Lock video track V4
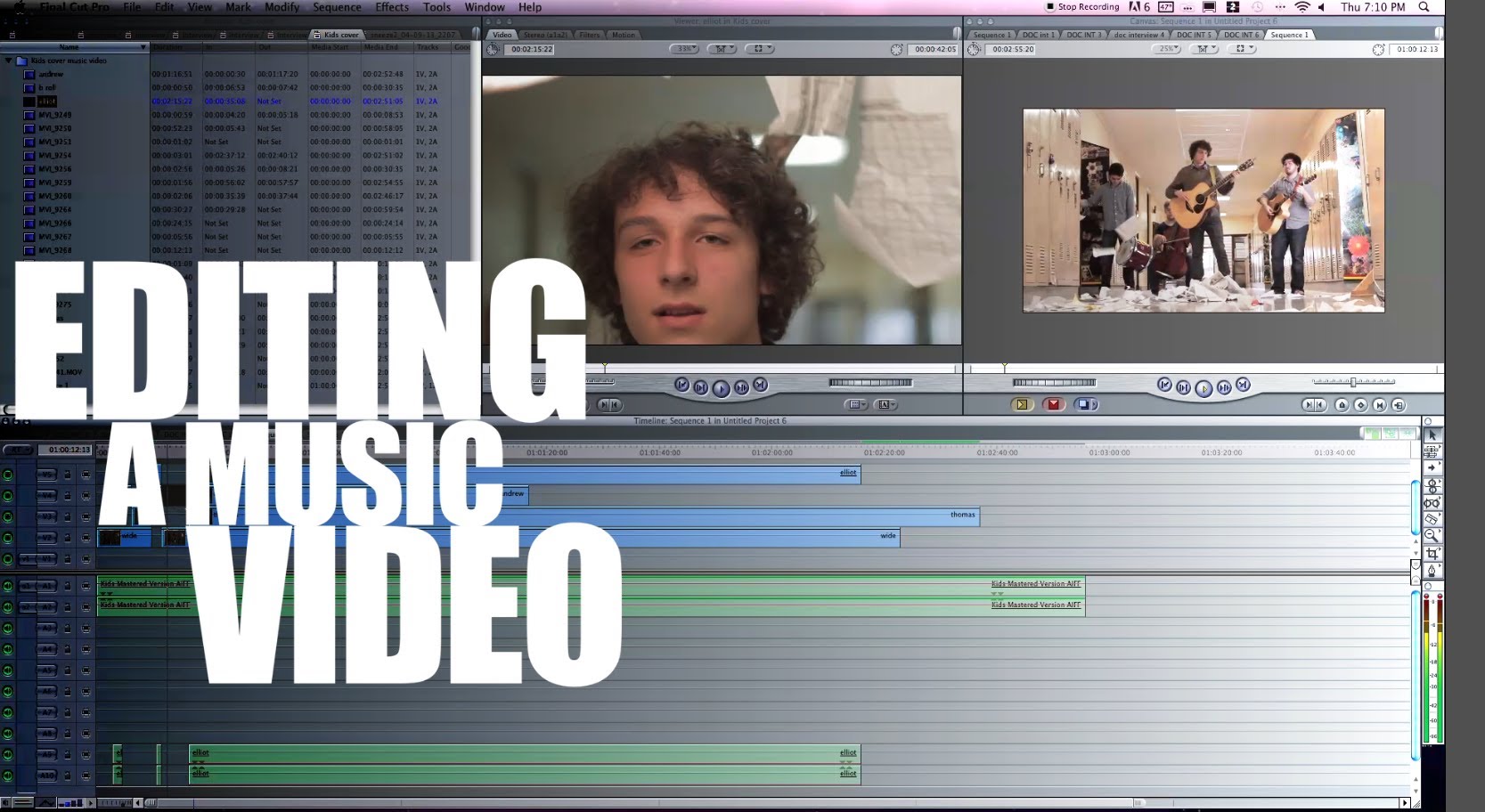Image resolution: width=1485 pixels, height=812 pixels. (68, 496)
